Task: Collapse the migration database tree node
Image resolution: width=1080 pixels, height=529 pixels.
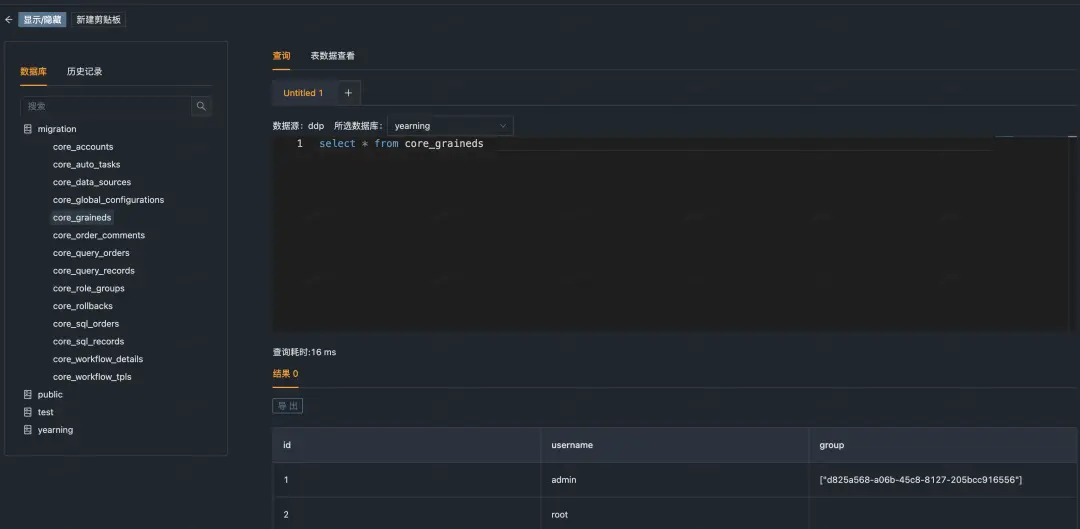Action: (56, 129)
